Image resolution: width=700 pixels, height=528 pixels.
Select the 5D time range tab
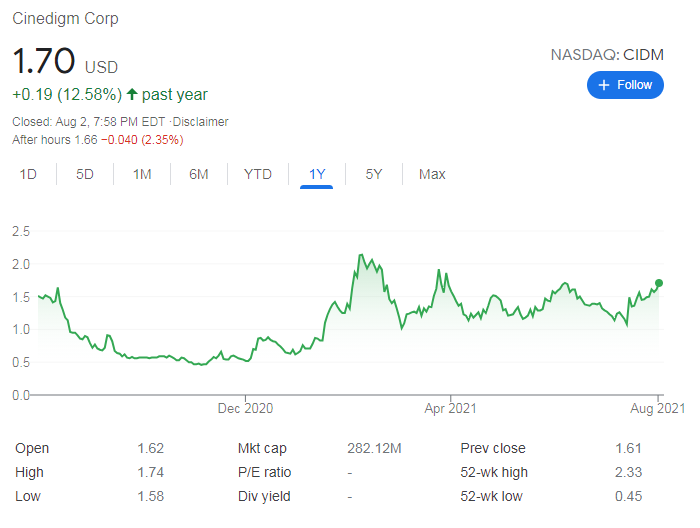click(x=85, y=174)
